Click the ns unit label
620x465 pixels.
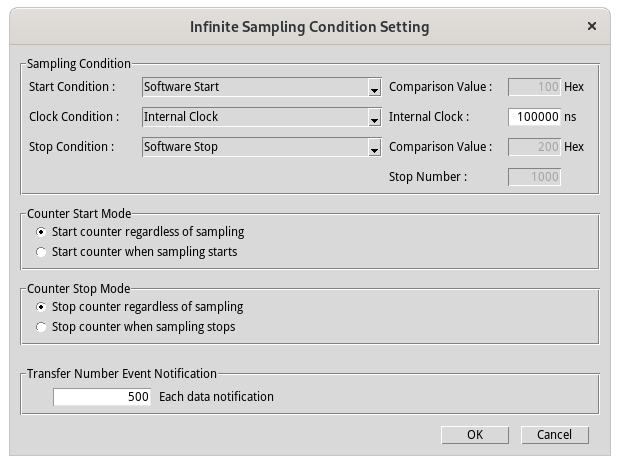[x=570, y=117]
